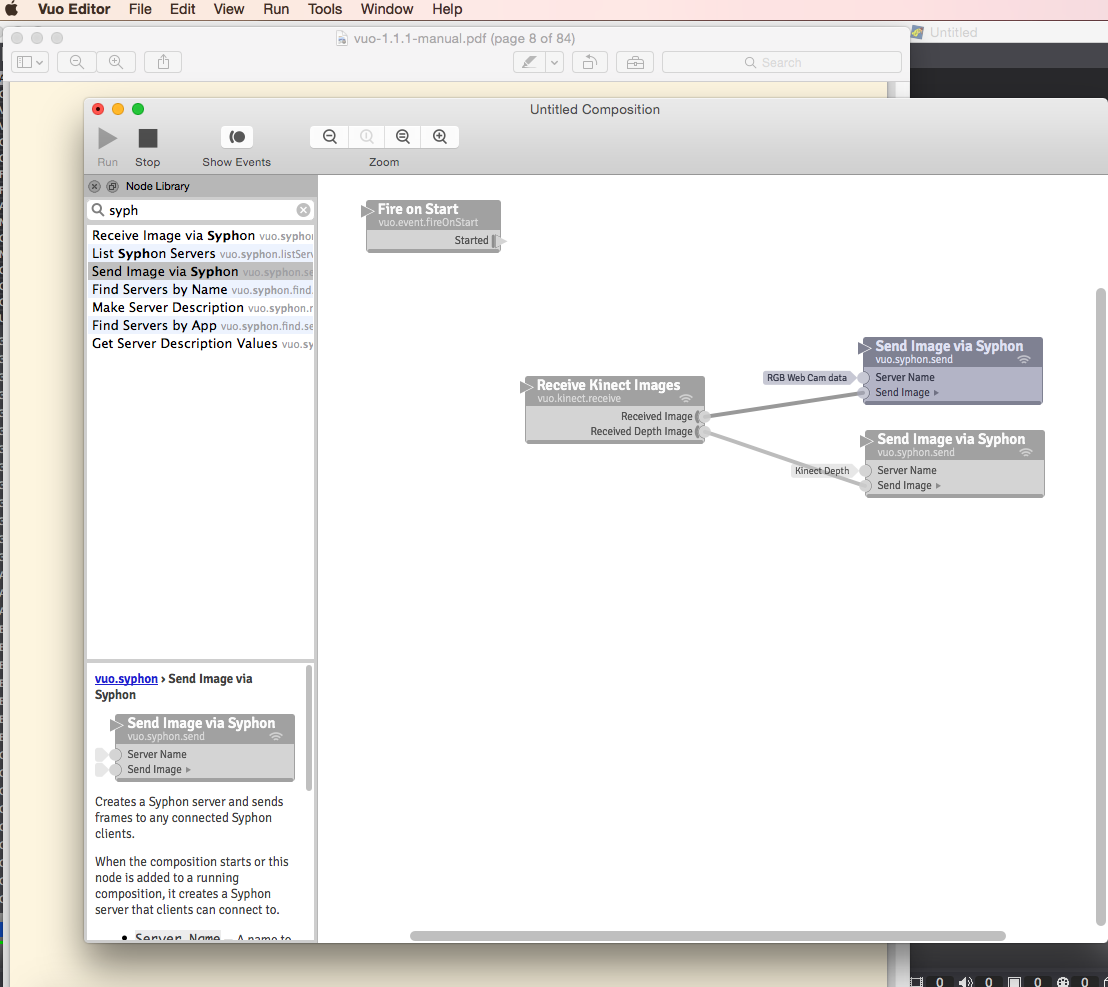Image resolution: width=1108 pixels, height=987 pixels.
Task: Click the Vuo zoom in magnifier
Action: coord(440,136)
